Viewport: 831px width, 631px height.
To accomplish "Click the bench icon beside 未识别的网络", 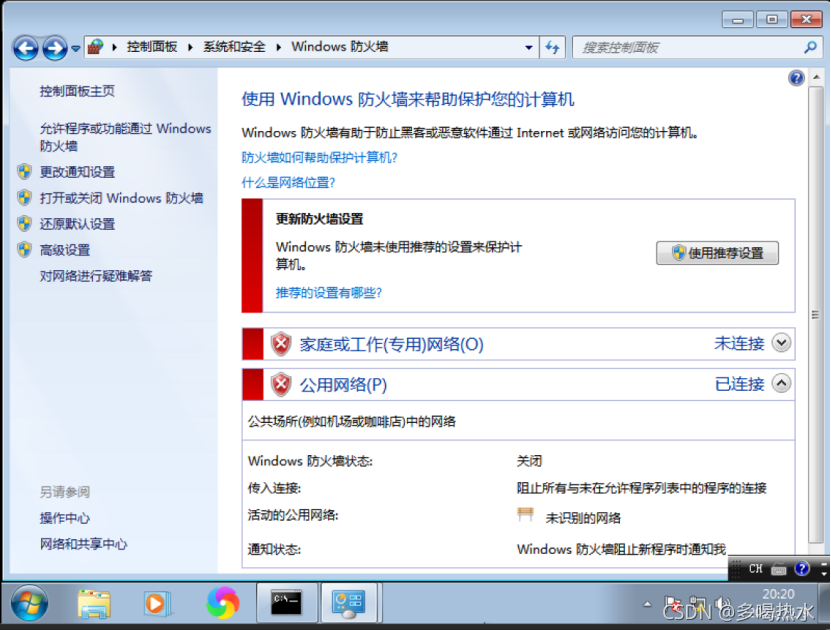I will (525, 515).
